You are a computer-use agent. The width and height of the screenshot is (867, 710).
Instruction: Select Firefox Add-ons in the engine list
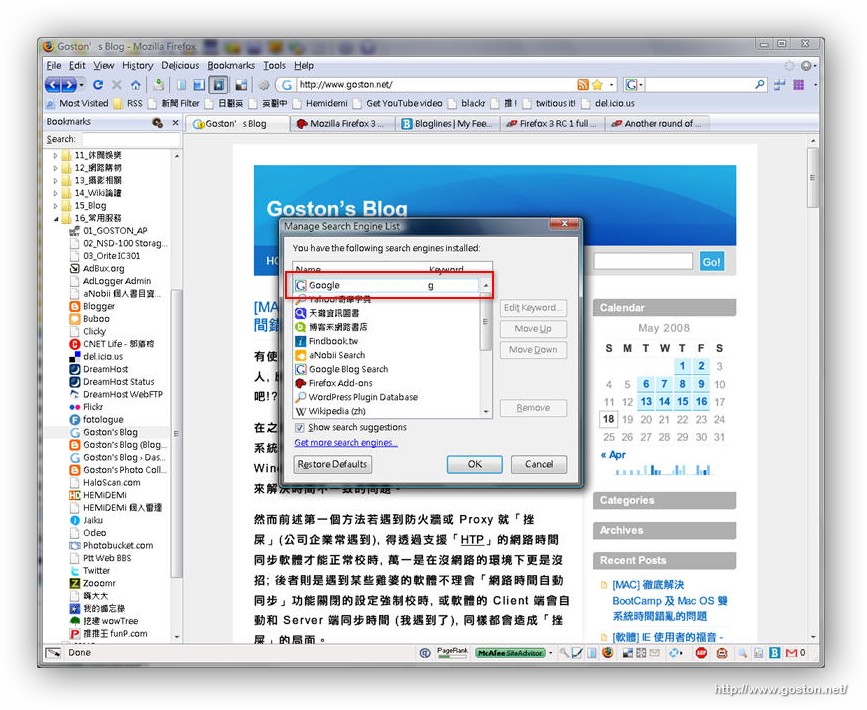(387, 383)
